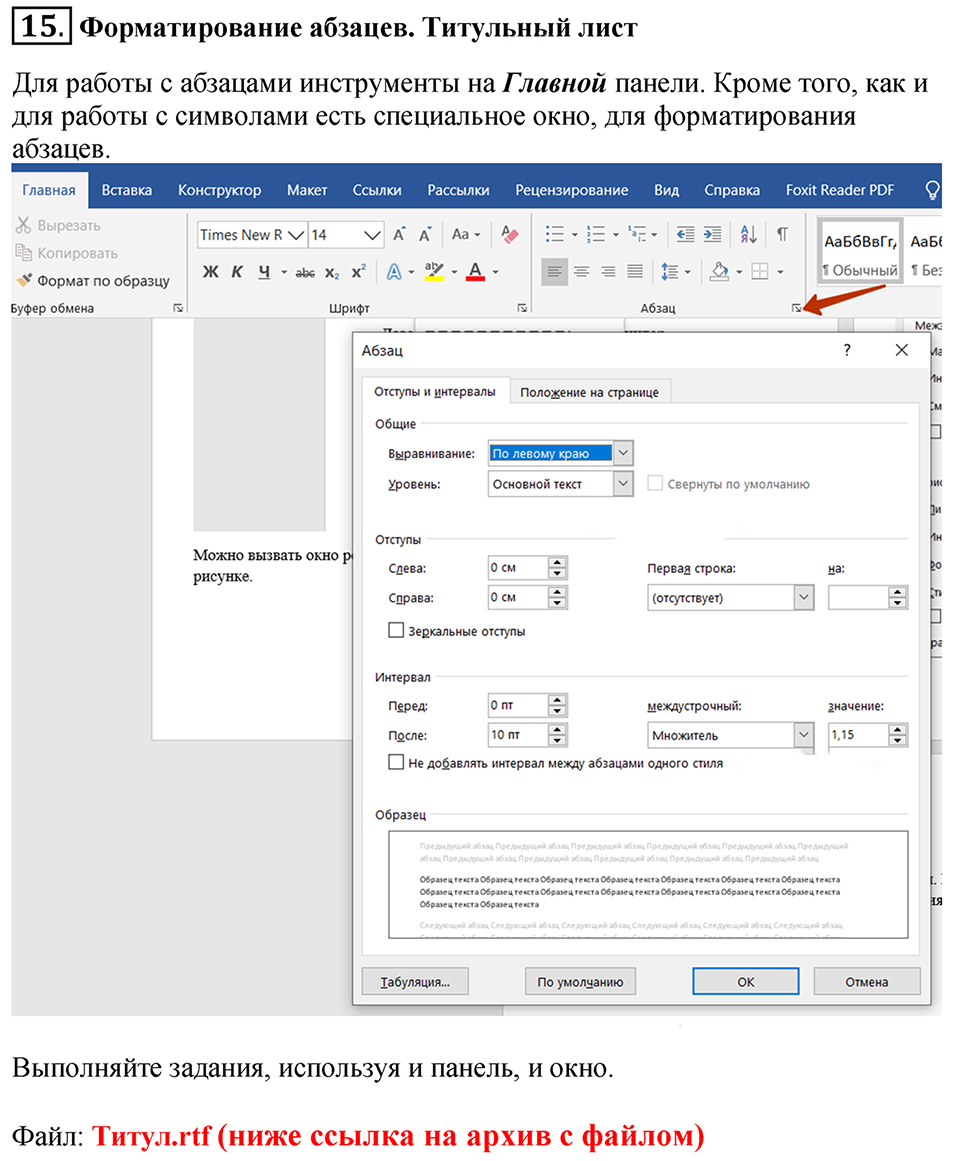
Task: Justify text alignment in ribbon
Action: coord(634,271)
